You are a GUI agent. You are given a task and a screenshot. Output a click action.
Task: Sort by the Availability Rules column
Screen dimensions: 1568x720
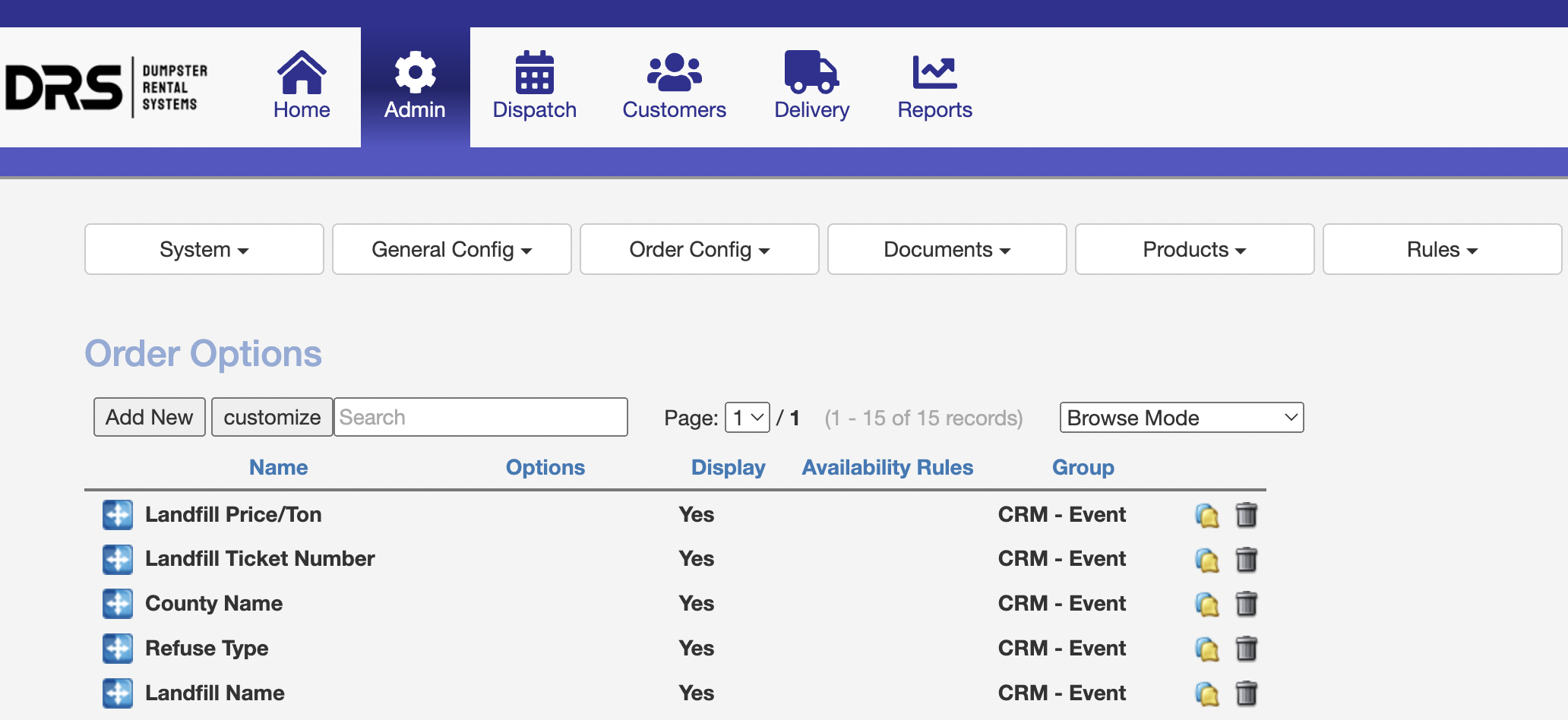click(x=887, y=467)
